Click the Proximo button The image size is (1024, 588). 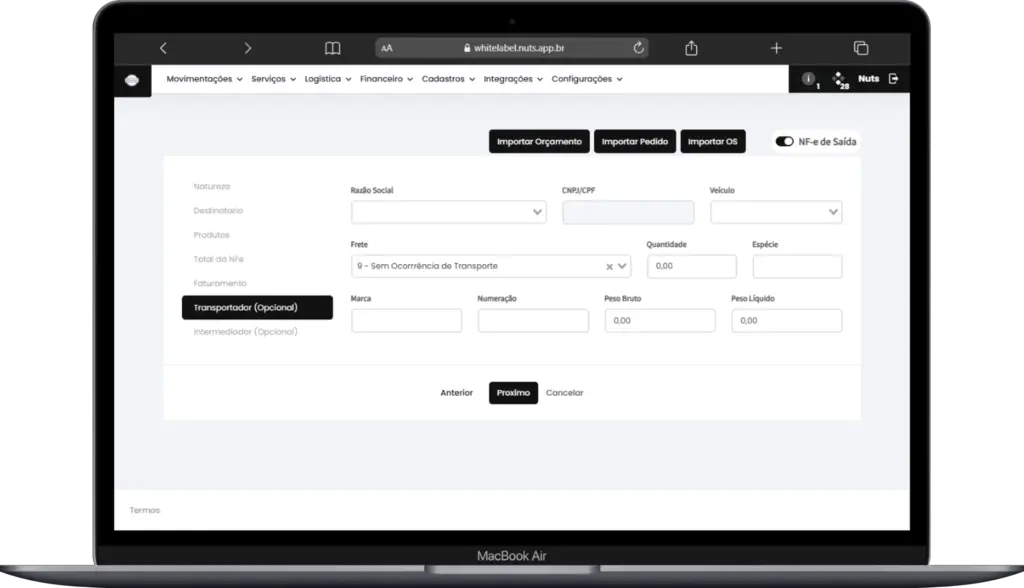513,393
